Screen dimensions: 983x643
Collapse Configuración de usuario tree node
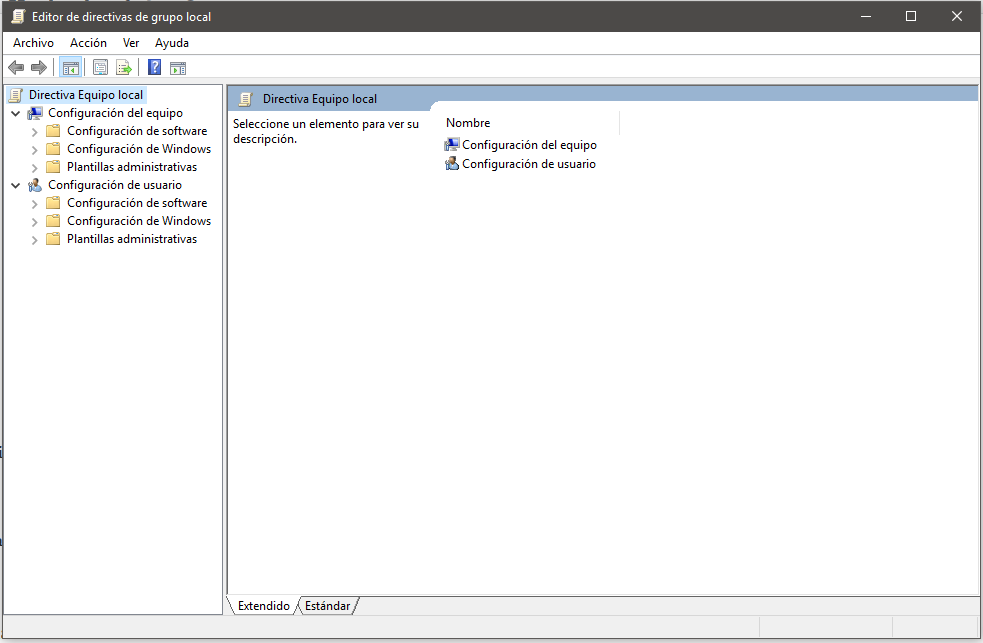click(x=16, y=186)
